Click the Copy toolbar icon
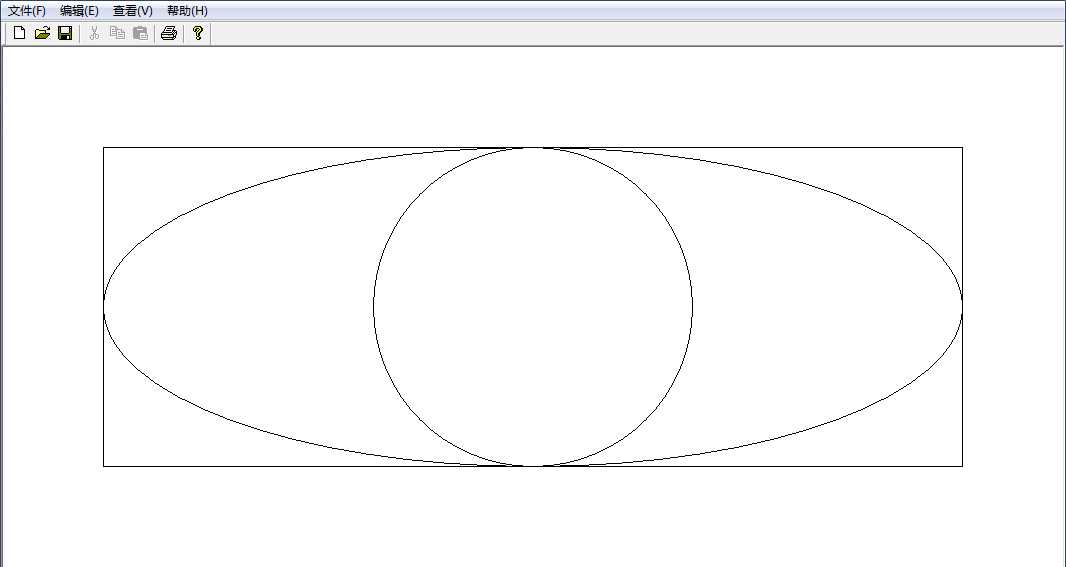The image size is (1066, 567). tap(118, 33)
